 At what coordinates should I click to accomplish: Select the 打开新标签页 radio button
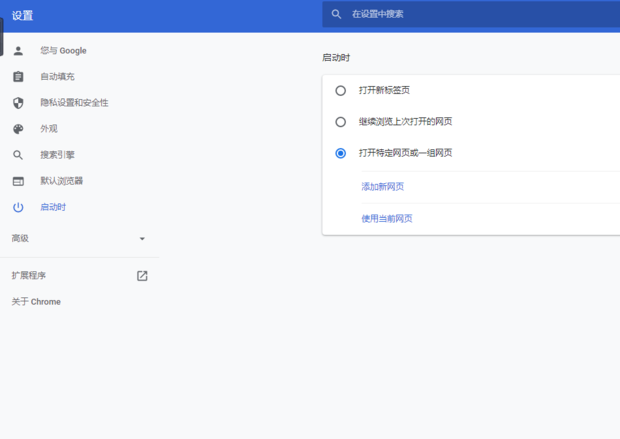click(x=340, y=91)
